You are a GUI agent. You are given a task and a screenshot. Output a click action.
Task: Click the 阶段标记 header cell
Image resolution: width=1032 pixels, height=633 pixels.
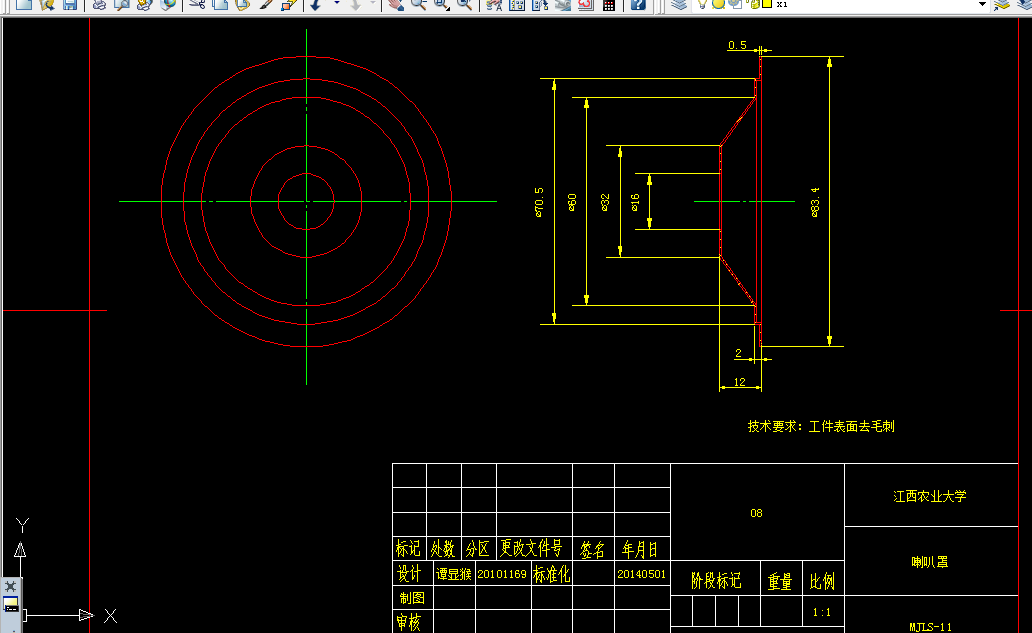(715, 580)
